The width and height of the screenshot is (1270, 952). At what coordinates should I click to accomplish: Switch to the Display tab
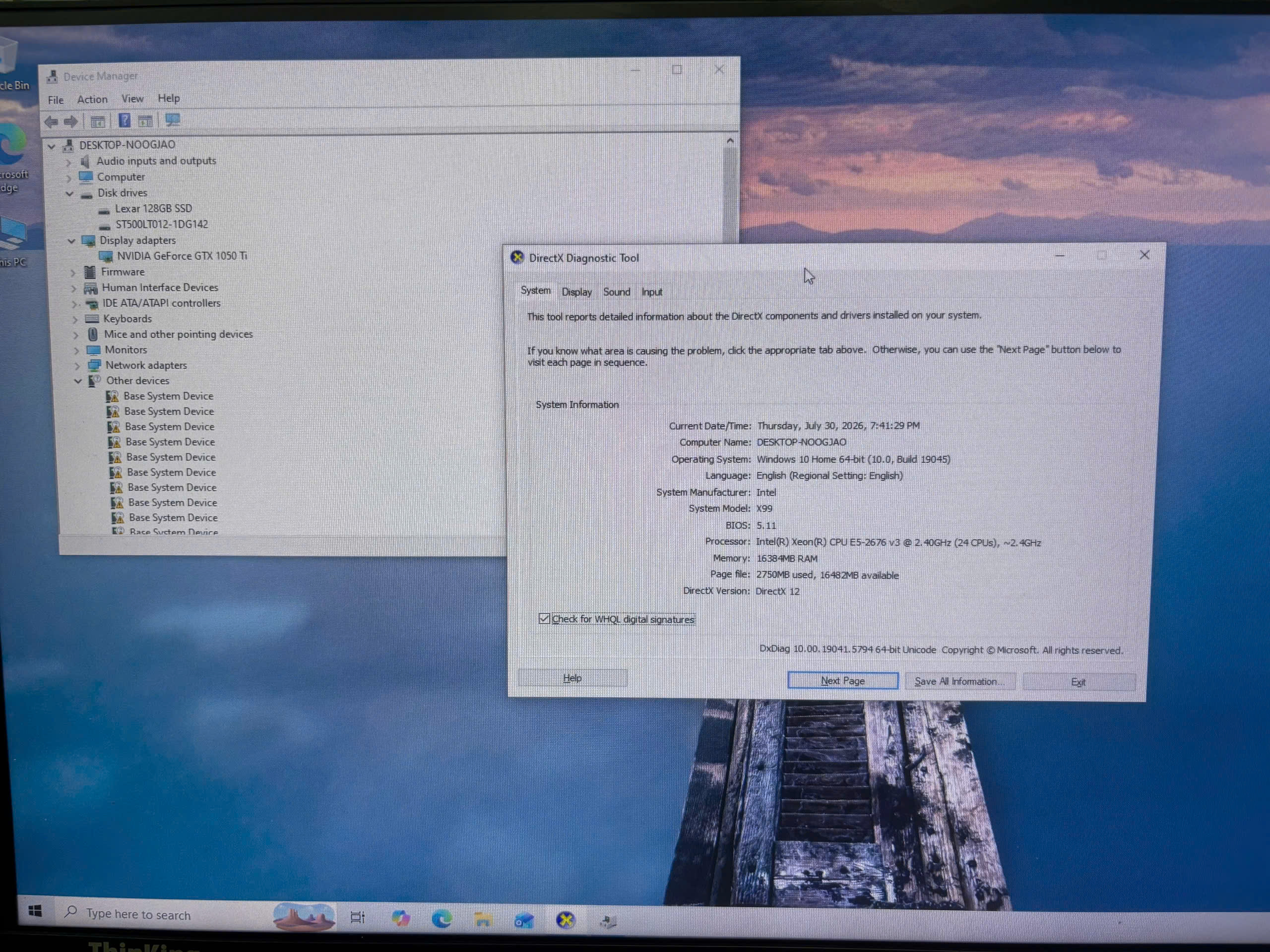(x=576, y=292)
